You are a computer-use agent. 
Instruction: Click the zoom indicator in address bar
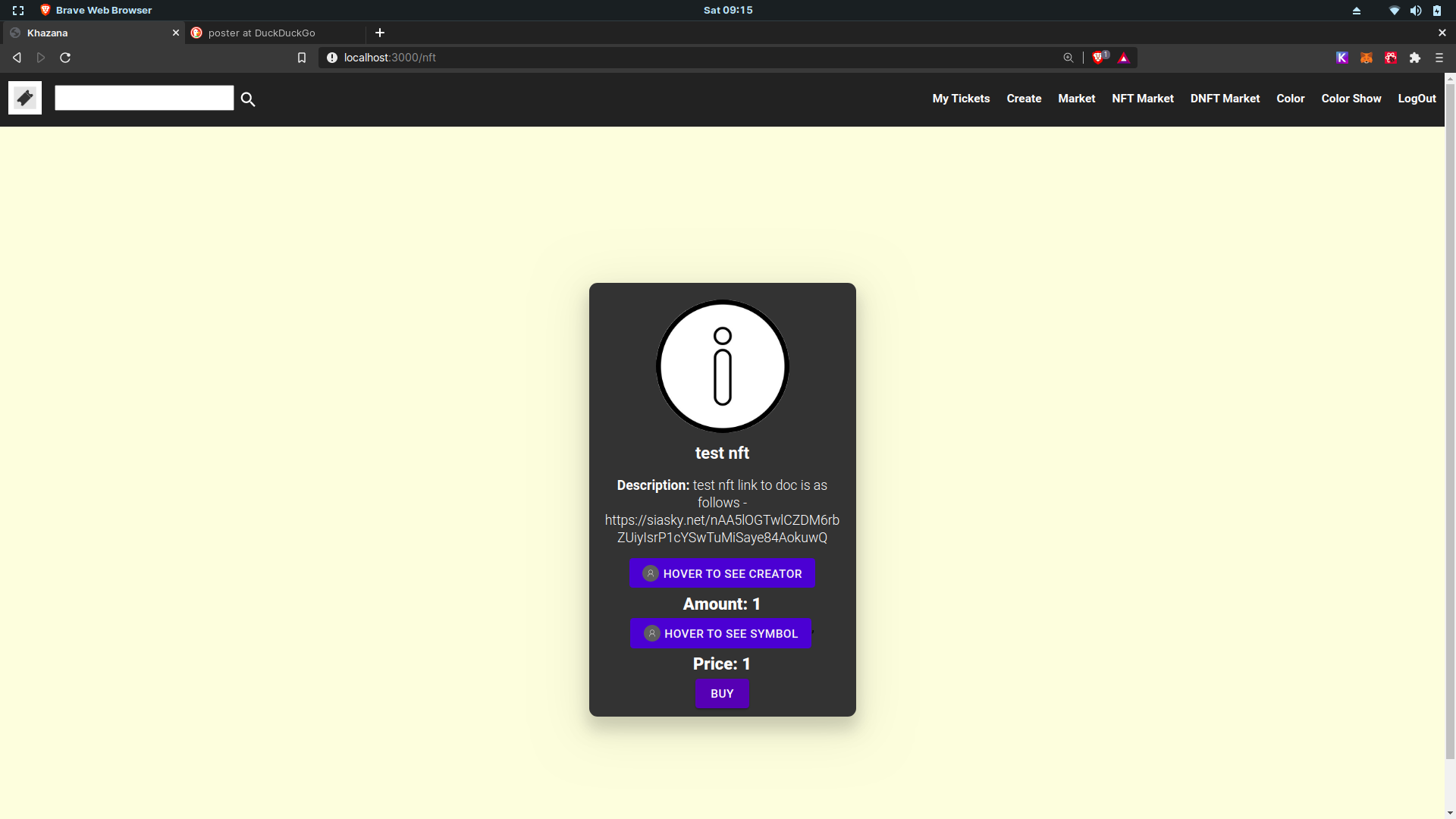point(1068,58)
